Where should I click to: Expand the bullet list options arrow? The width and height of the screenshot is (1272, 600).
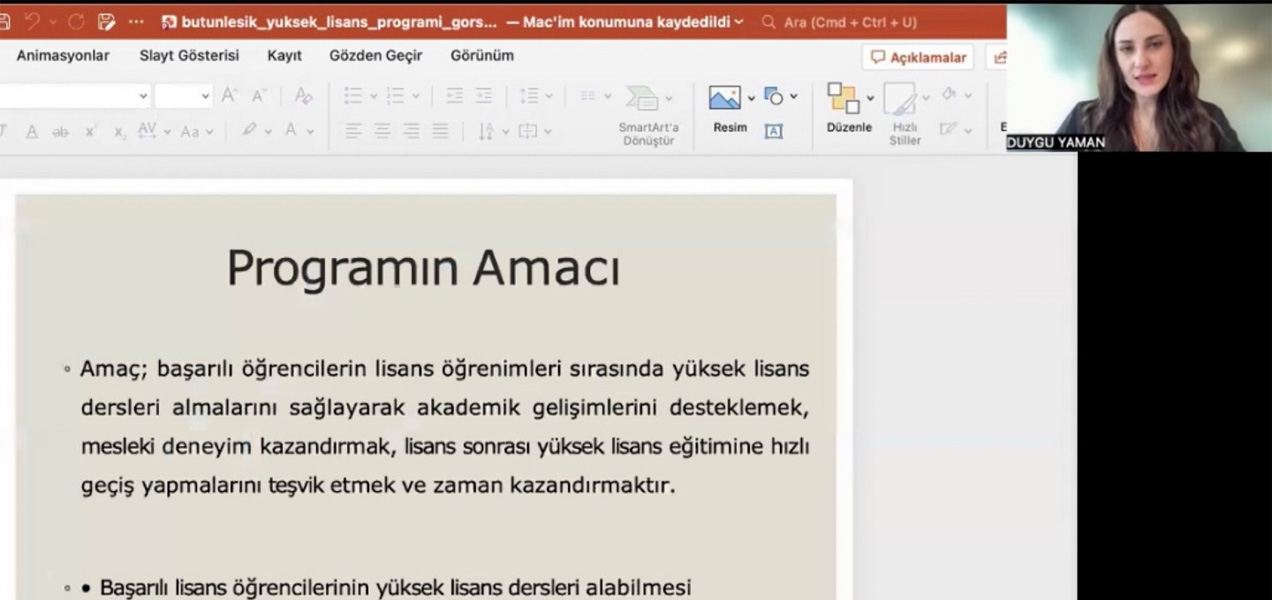[374, 96]
